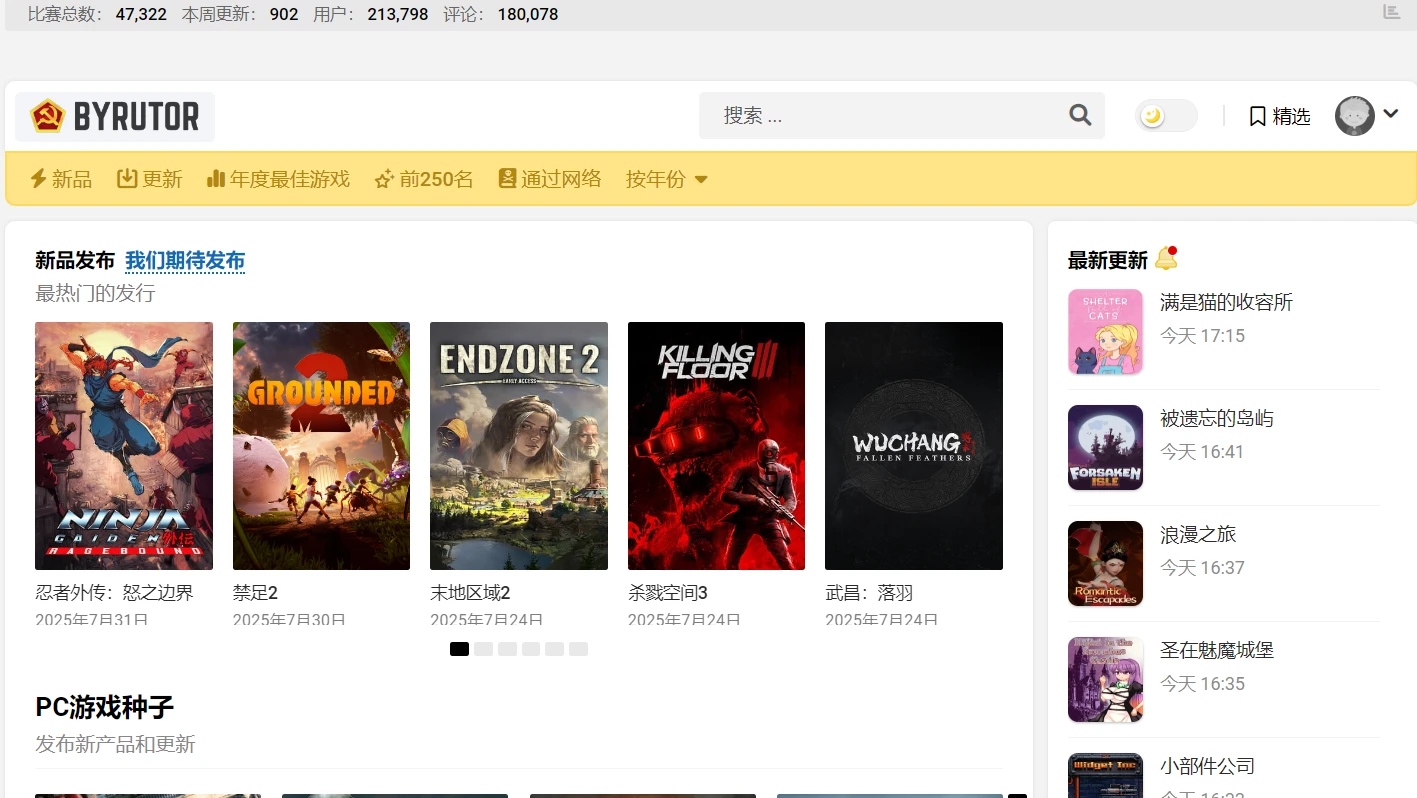Toggle the dark mode switch

(1166, 116)
